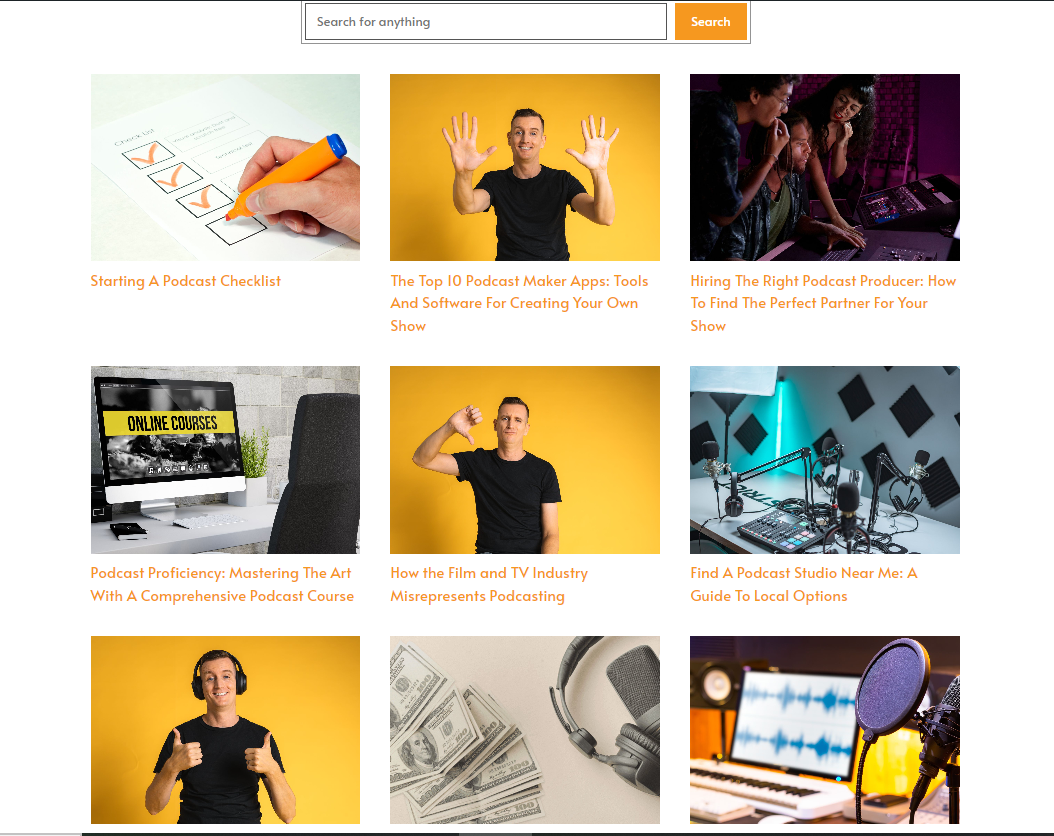
Task: Open Podcast Proficiency course article link
Action: click(222, 585)
